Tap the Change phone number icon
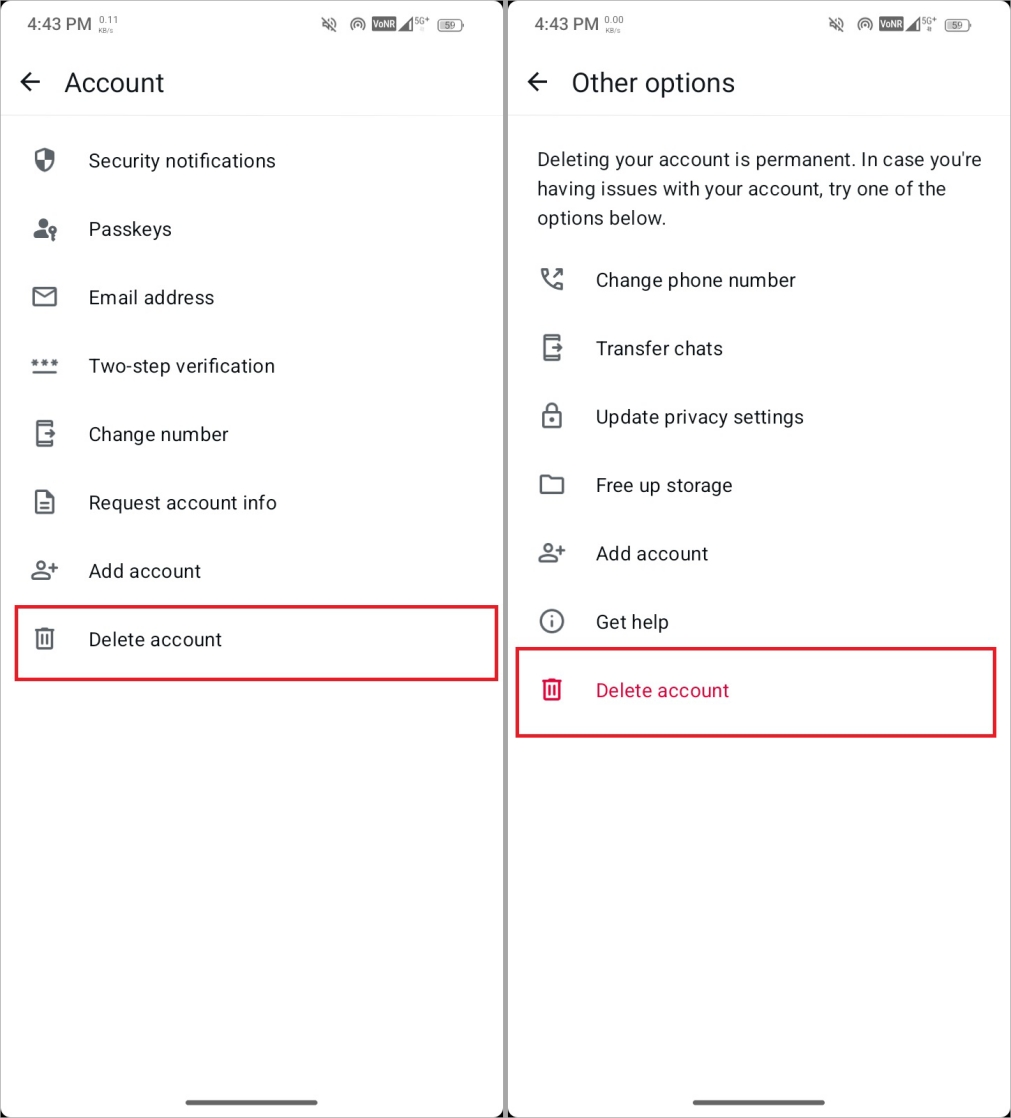The image size is (1011, 1118). pyautogui.click(x=551, y=280)
